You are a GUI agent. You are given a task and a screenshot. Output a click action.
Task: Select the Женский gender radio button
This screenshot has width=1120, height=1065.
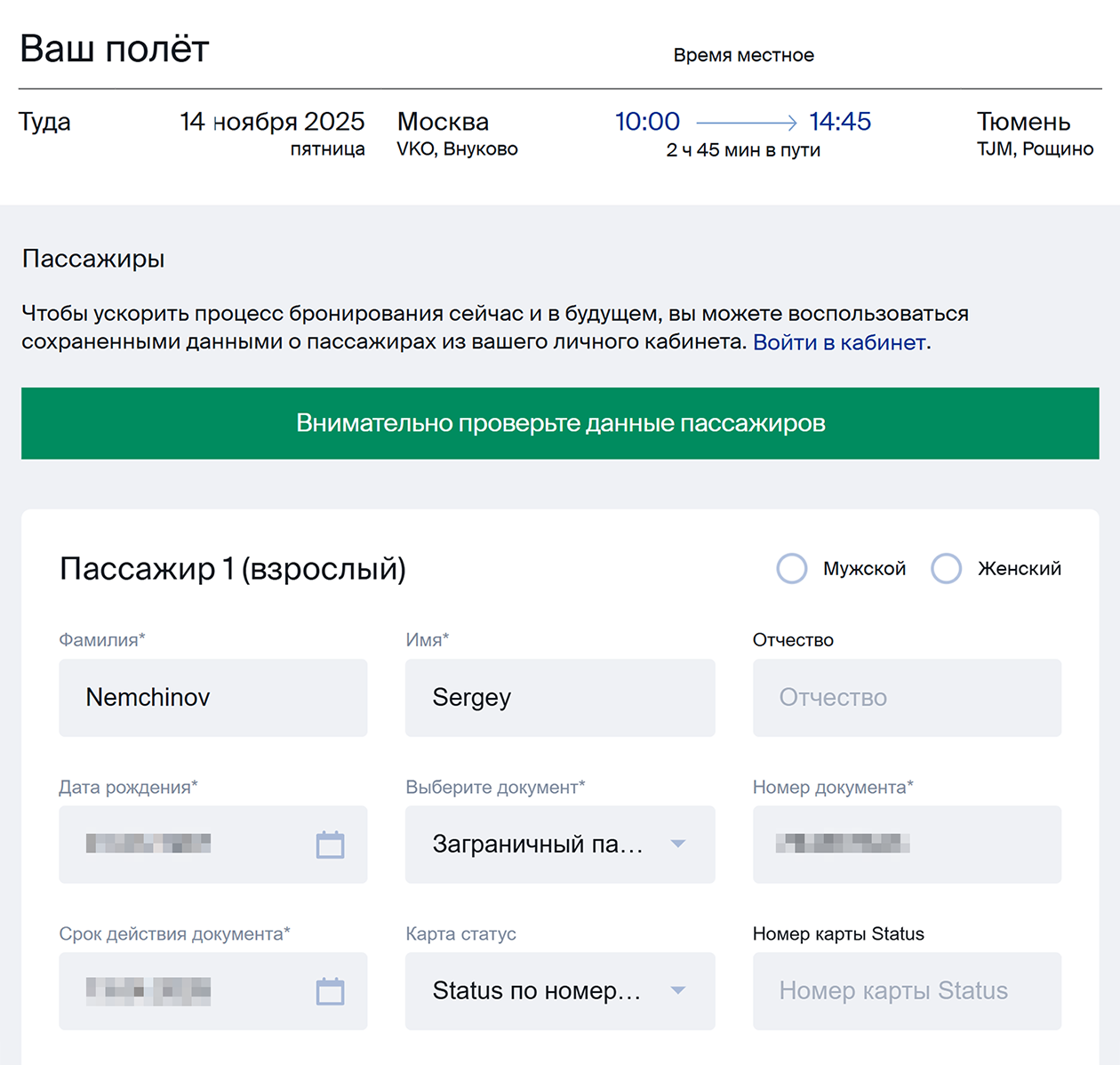pyautogui.click(x=946, y=568)
